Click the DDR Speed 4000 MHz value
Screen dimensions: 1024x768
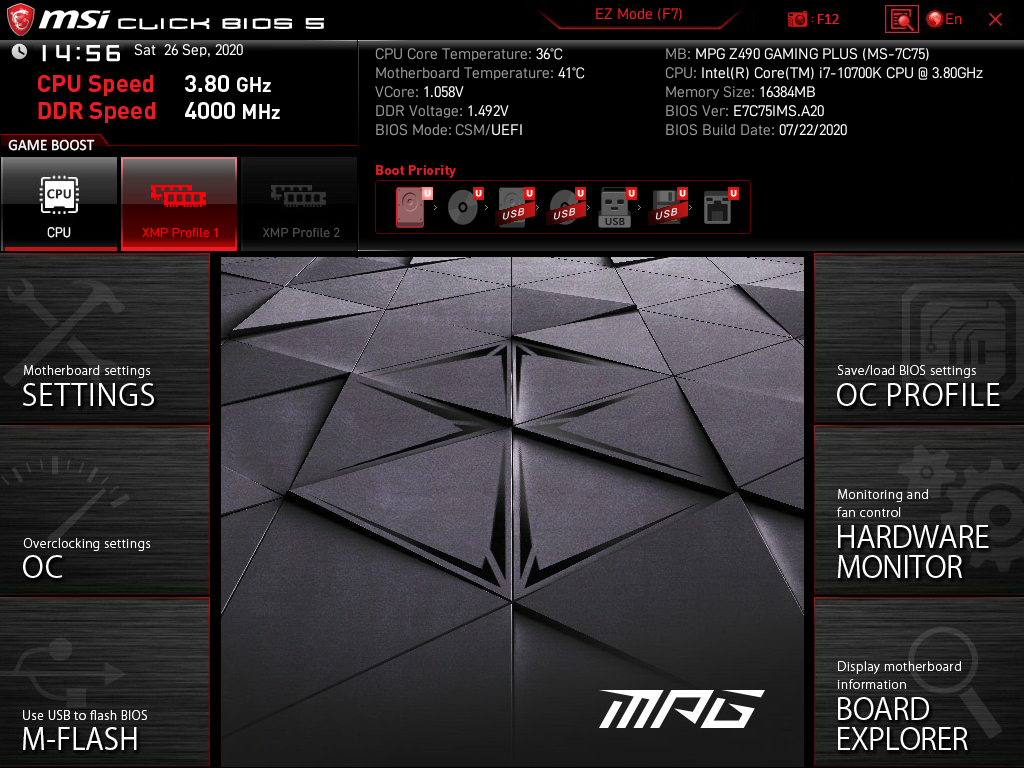[232, 111]
